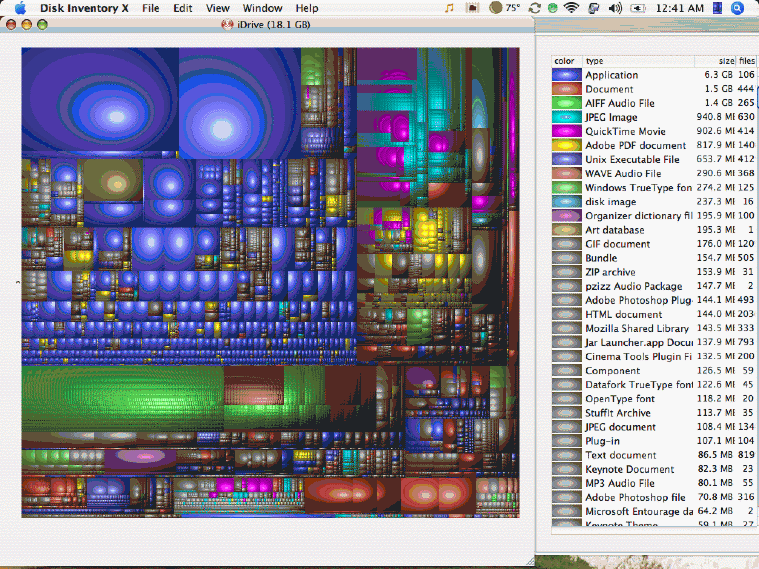This screenshot has width=759, height=569.
Task: Open the Wi-Fi status menu
Action: point(572,8)
